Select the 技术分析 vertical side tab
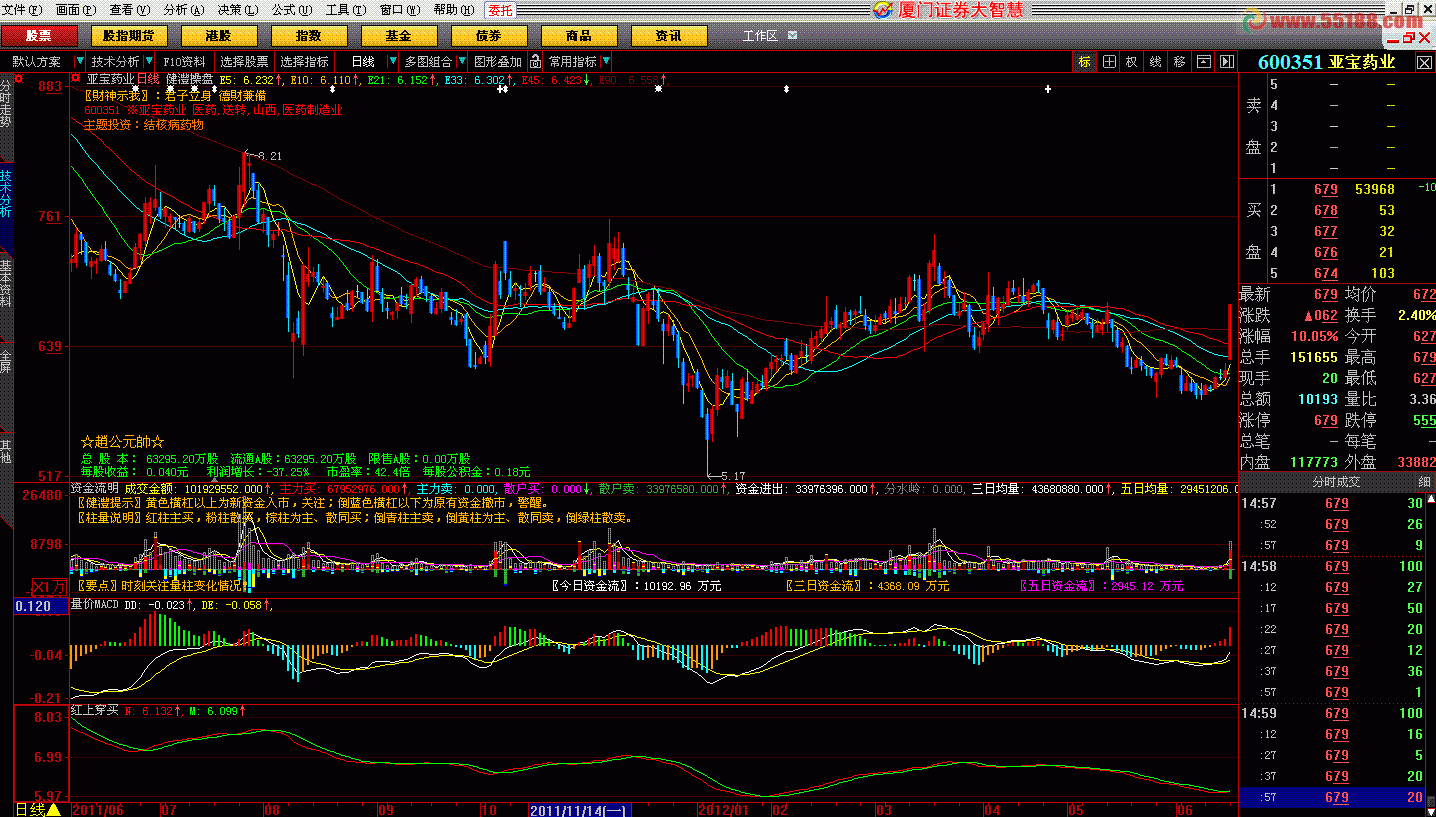Image resolution: width=1436 pixels, height=817 pixels. [6, 193]
